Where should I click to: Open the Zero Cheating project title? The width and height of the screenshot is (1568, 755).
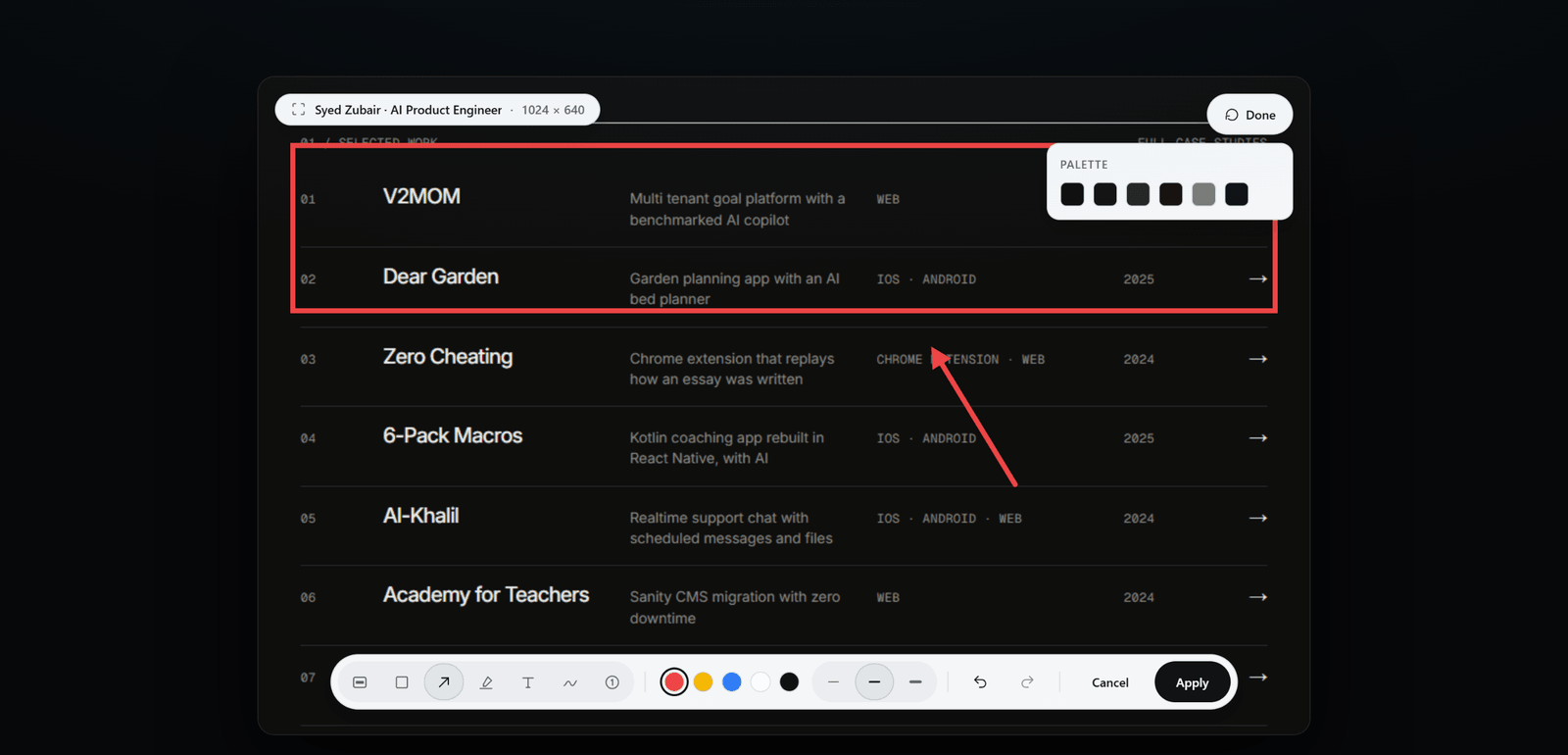coord(448,357)
